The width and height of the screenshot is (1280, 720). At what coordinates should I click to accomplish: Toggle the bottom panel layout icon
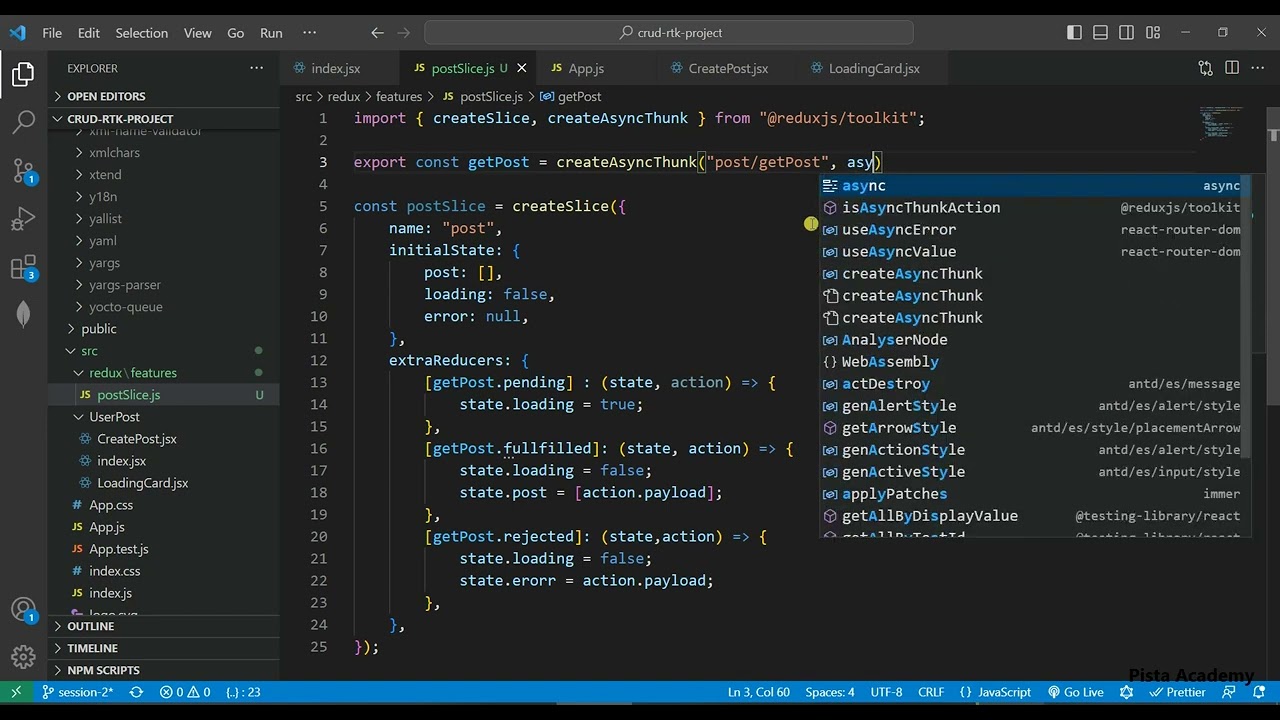point(1100,33)
